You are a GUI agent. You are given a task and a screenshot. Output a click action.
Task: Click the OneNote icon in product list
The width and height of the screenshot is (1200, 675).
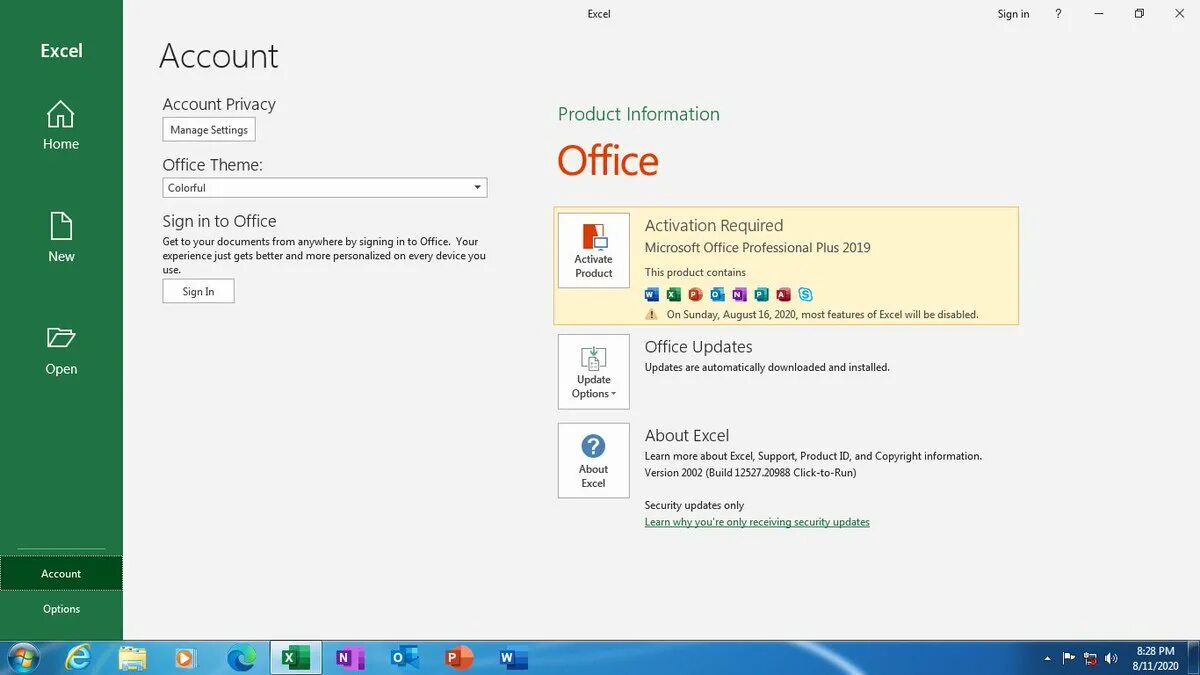(x=740, y=294)
